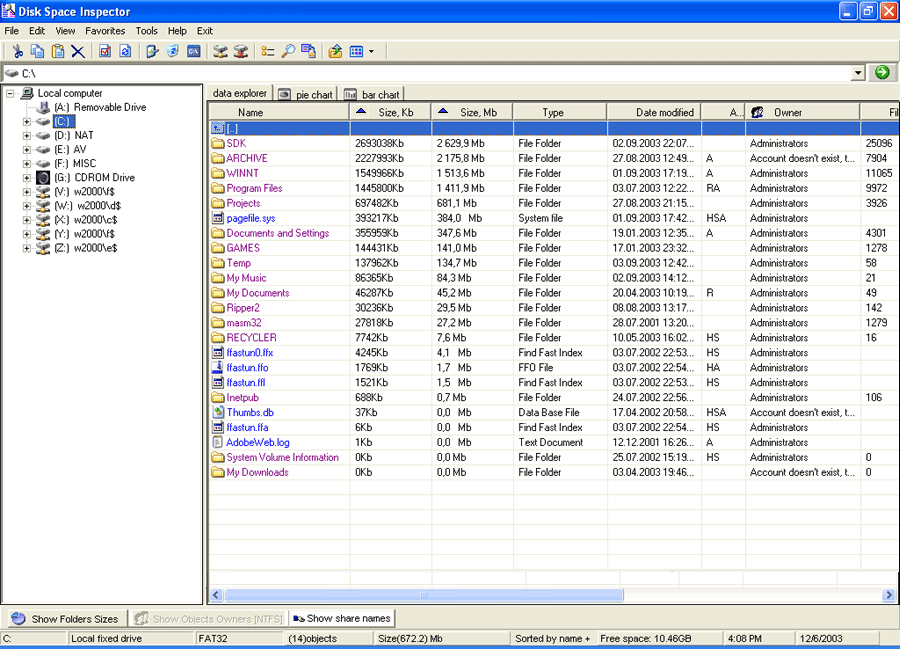900x649 pixels.
Task: Select the Program Files folder name
Action: [254, 188]
